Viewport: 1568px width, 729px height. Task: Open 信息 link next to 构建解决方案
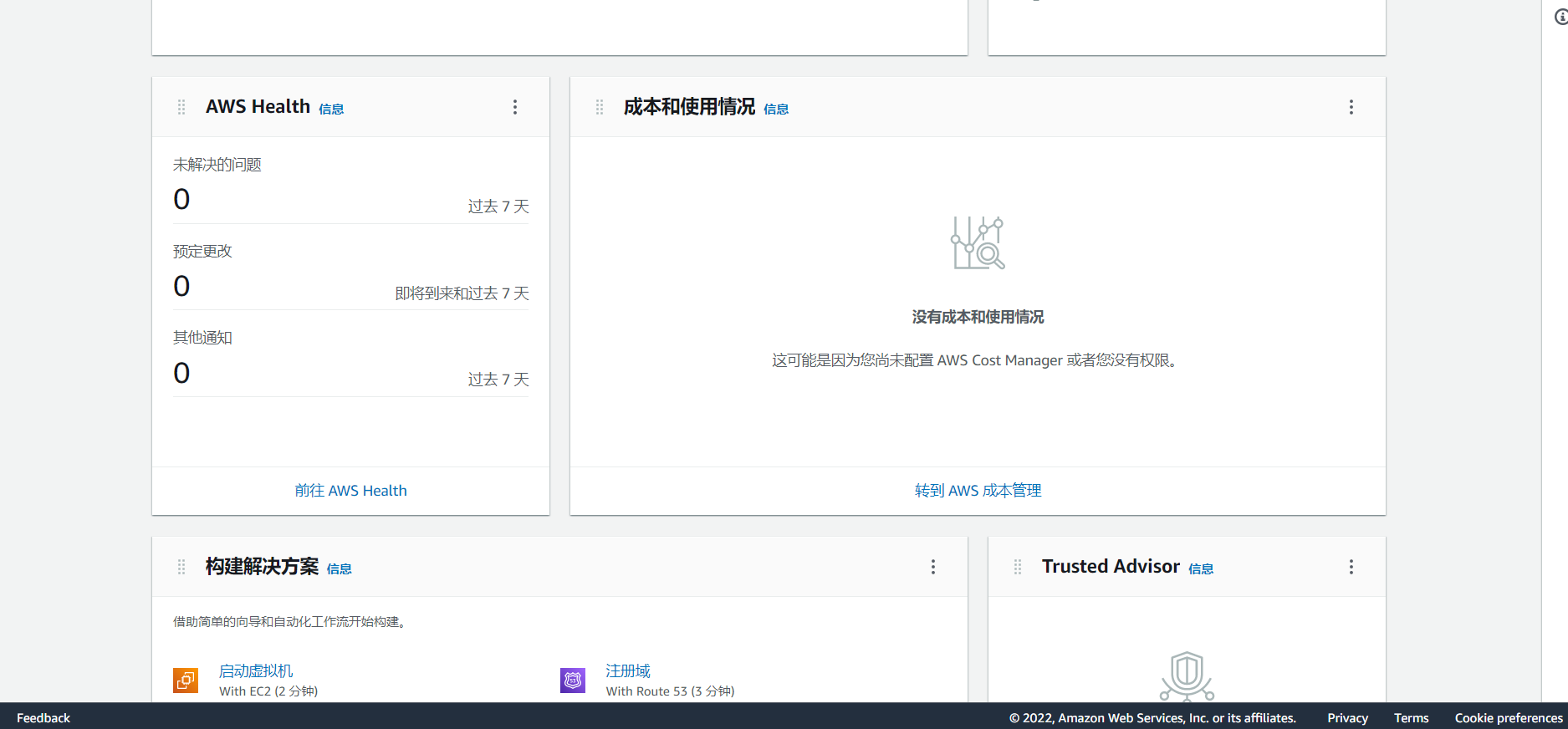tap(339, 568)
